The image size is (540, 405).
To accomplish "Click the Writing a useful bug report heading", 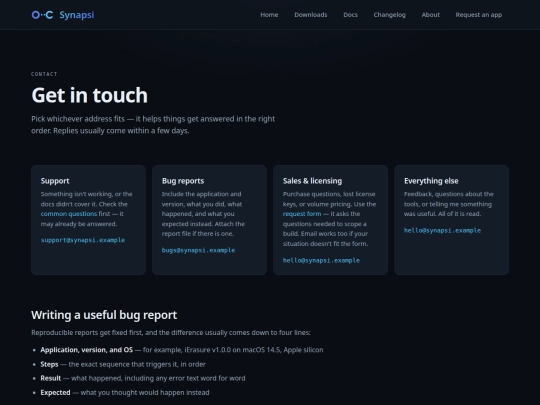I will 104,315.
